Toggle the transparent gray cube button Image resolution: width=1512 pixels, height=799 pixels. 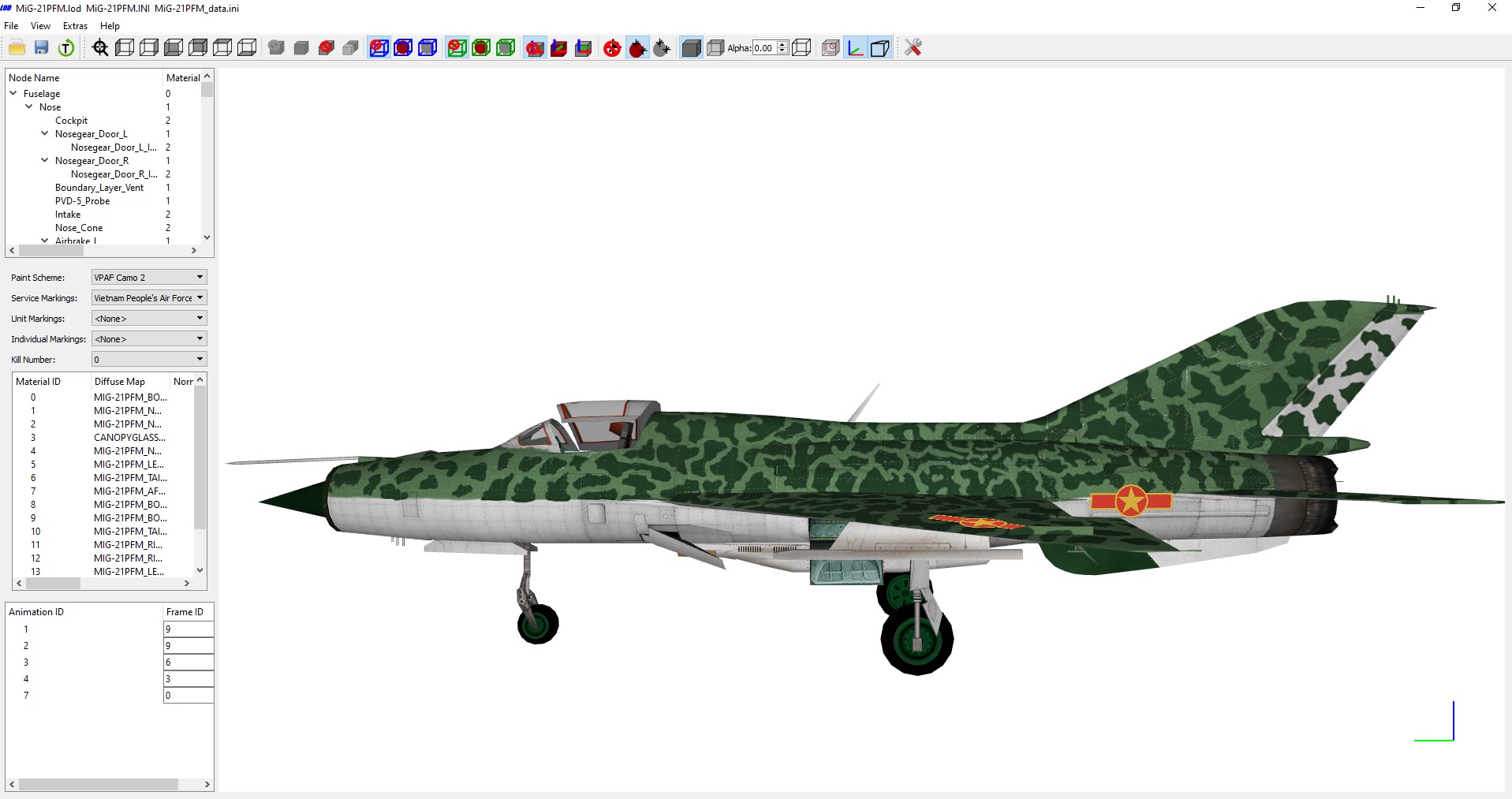[x=715, y=48]
